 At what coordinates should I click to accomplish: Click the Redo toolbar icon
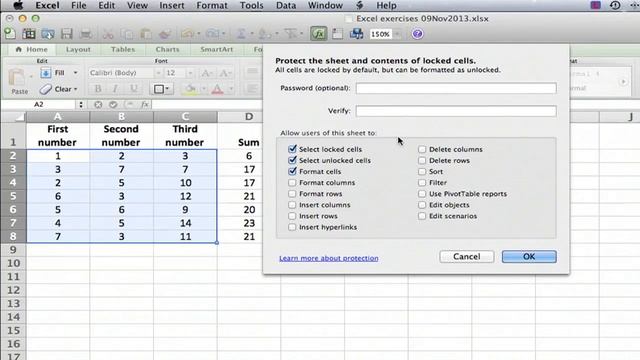point(212,34)
